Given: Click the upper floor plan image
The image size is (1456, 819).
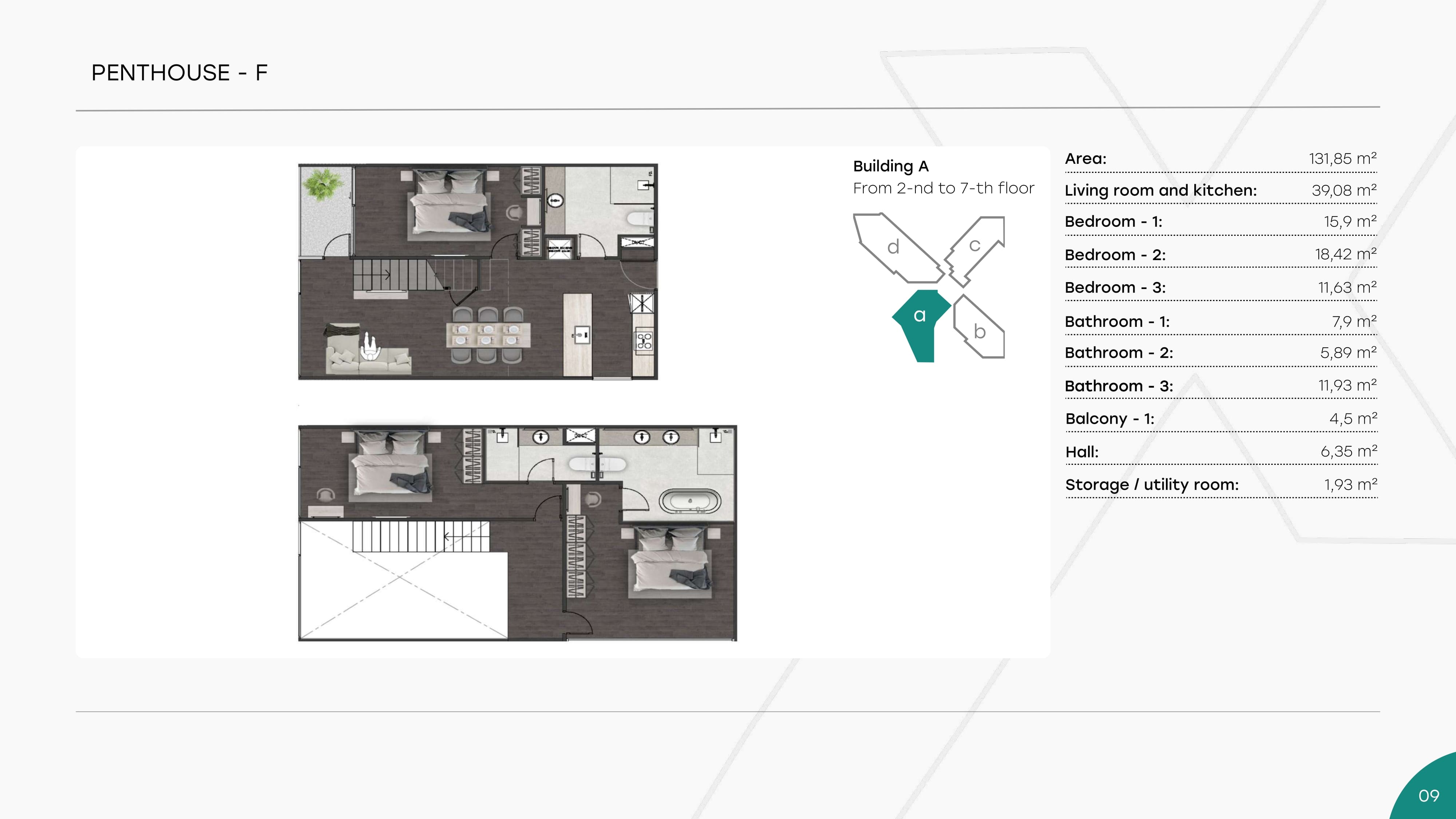Looking at the screenshot, I should [x=478, y=271].
